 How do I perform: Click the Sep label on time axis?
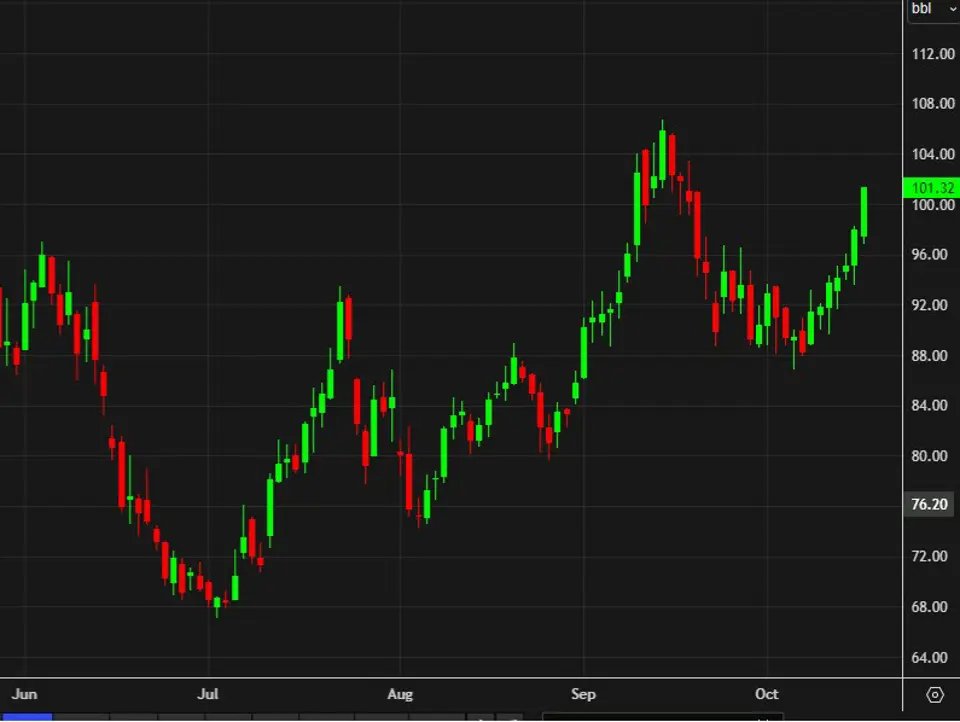click(x=583, y=694)
